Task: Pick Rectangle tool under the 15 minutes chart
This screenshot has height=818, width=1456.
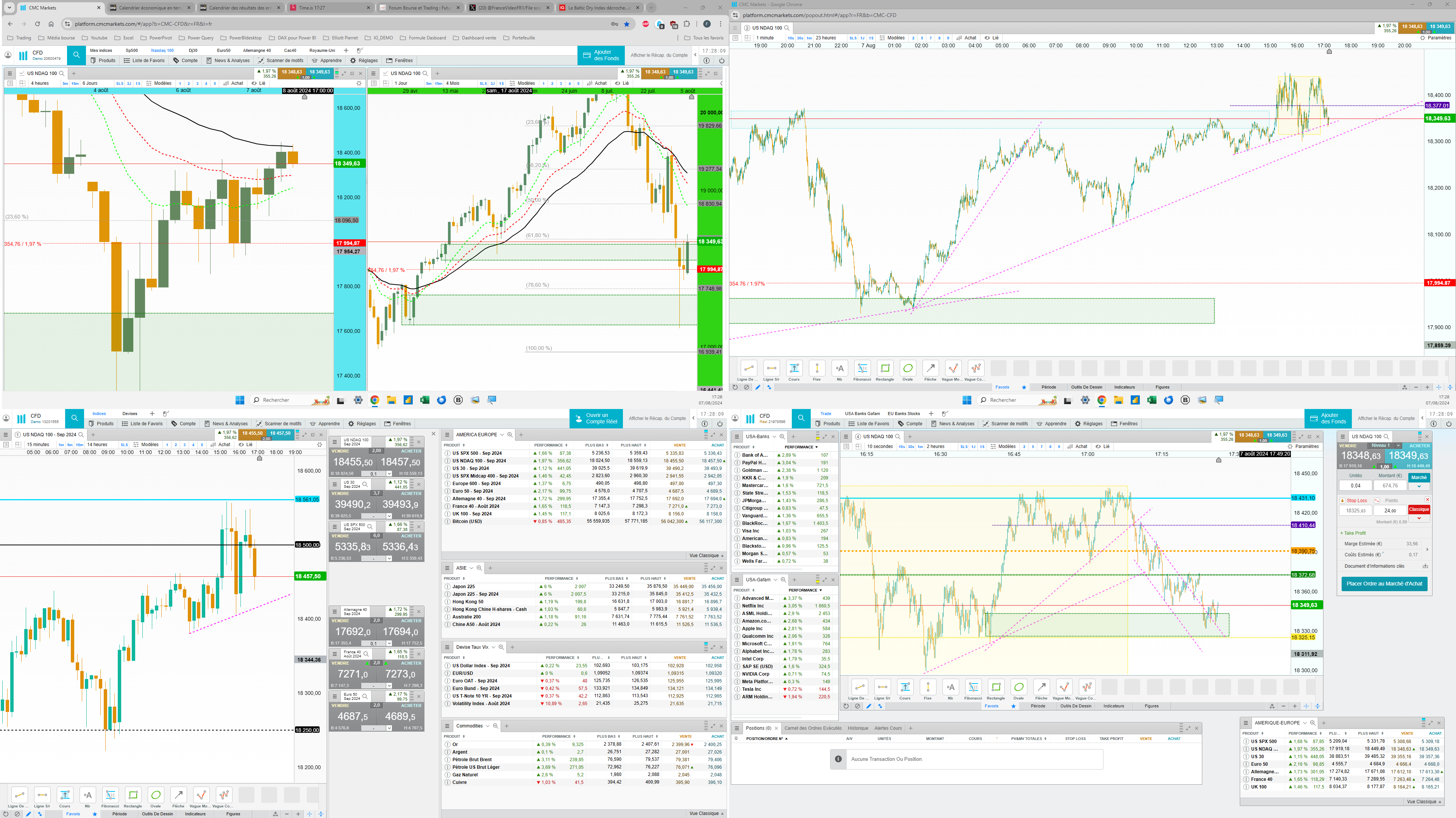Action: pos(133,795)
